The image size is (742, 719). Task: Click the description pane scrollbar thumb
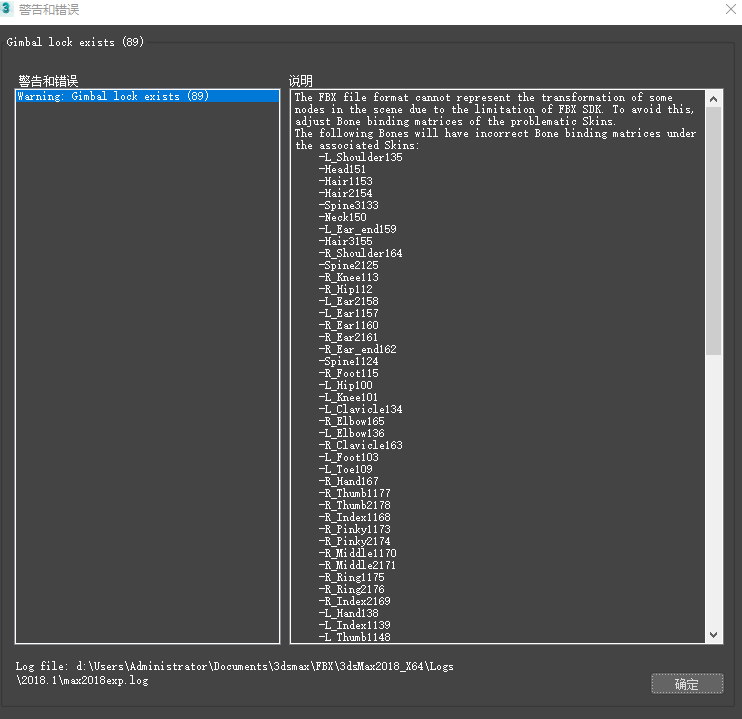[714, 231]
